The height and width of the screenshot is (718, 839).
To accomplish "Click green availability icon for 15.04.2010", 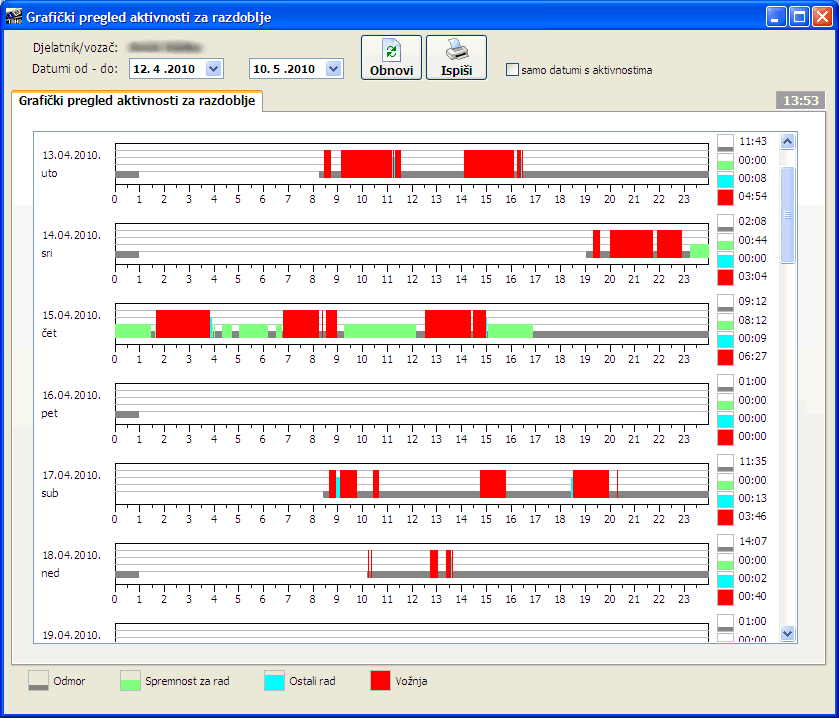I will coord(726,321).
